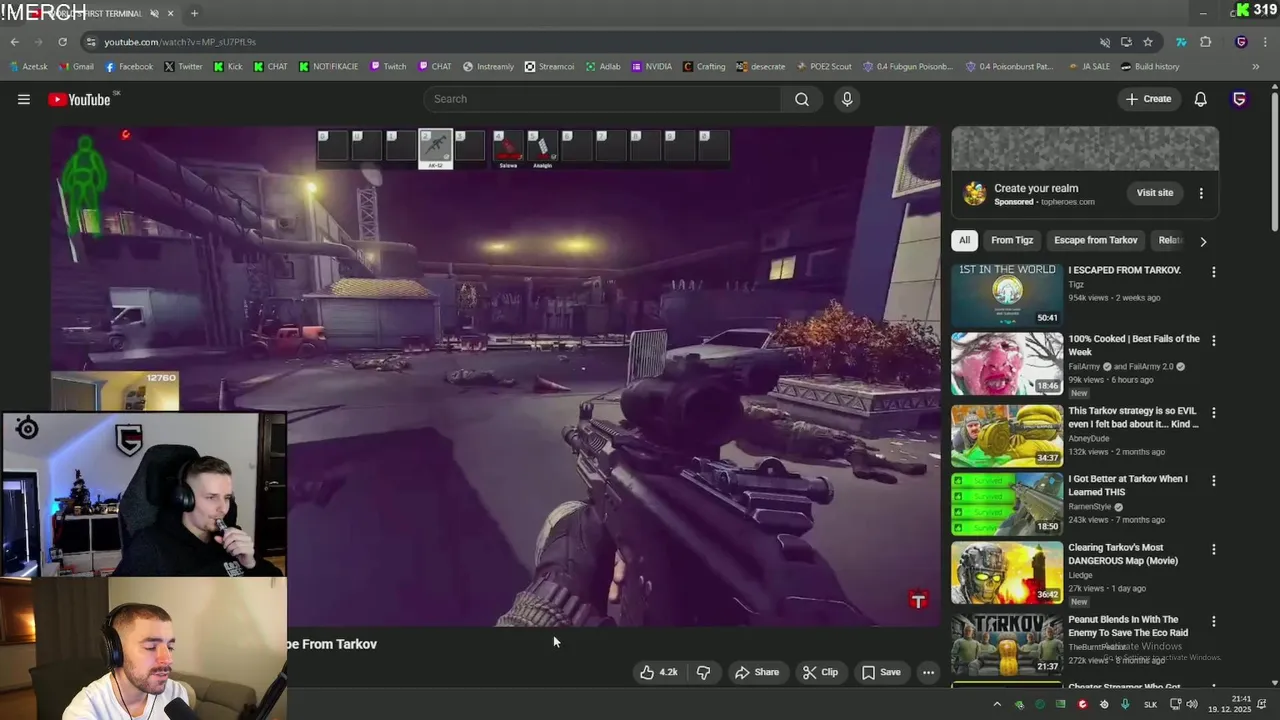Mute the tab using the speaker icon
This screenshot has width=1280, height=720.
[x=155, y=13]
